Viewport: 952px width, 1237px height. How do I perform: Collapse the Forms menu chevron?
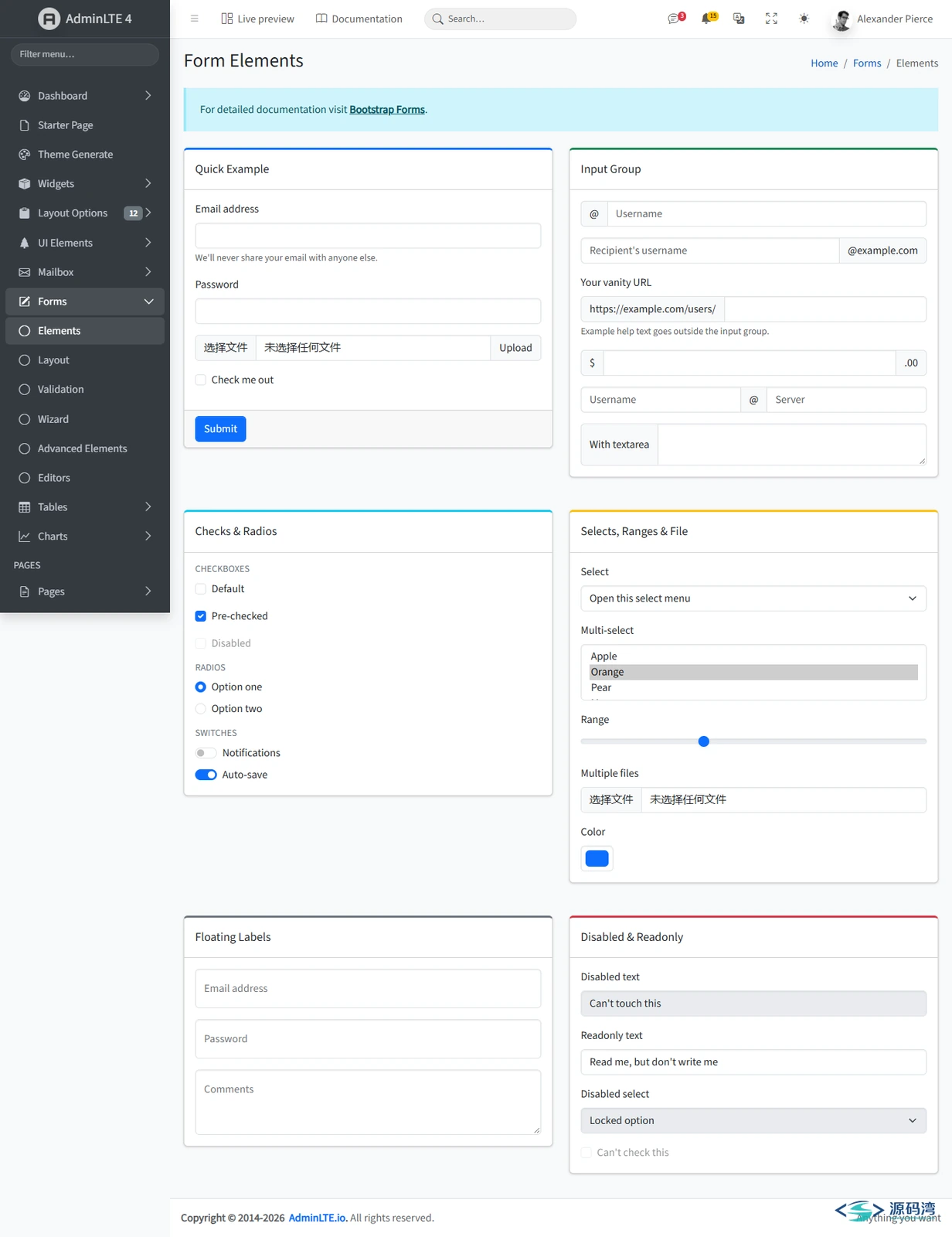tap(148, 302)
